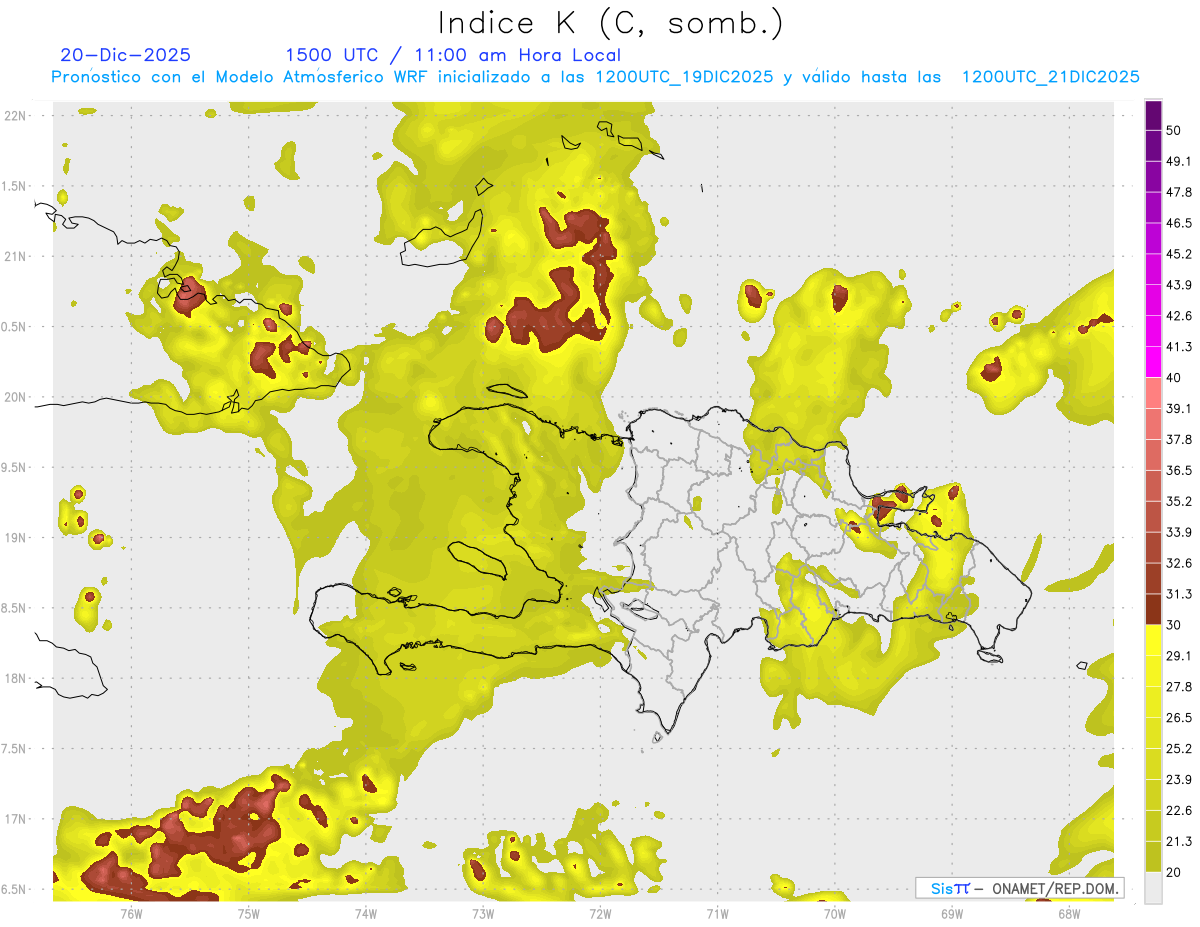This screenshot has width=1200, height=927.
Task: Click the colorbar value 43.9
Action: [1179, 285]
